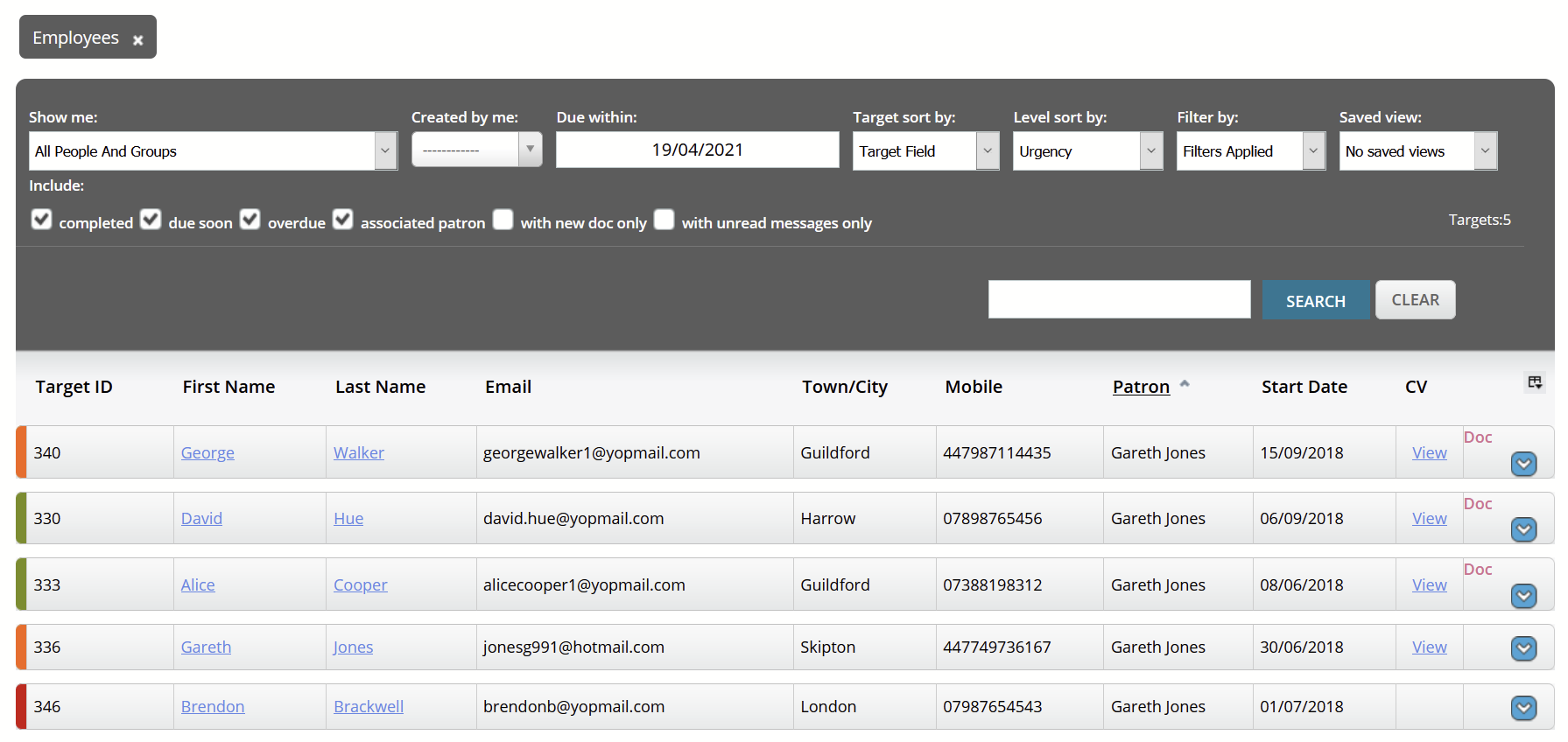This screenshot has height=742, width=1568.
Task: Uncheck the due soon checkbox
Action: click(x=151, y=219)
